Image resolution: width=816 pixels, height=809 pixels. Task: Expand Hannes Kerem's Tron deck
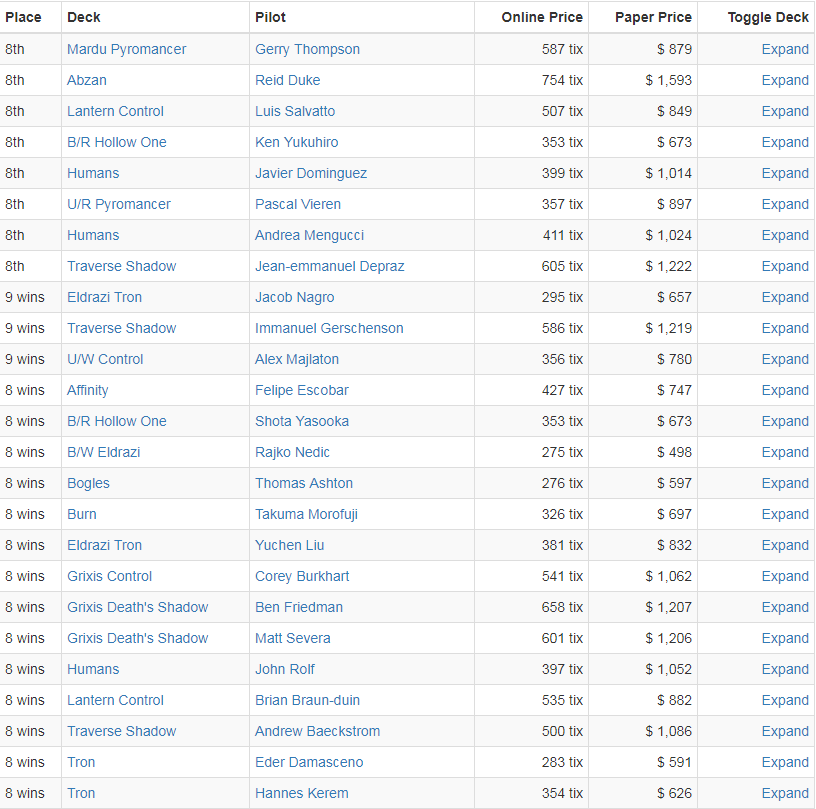click(785, 793)
